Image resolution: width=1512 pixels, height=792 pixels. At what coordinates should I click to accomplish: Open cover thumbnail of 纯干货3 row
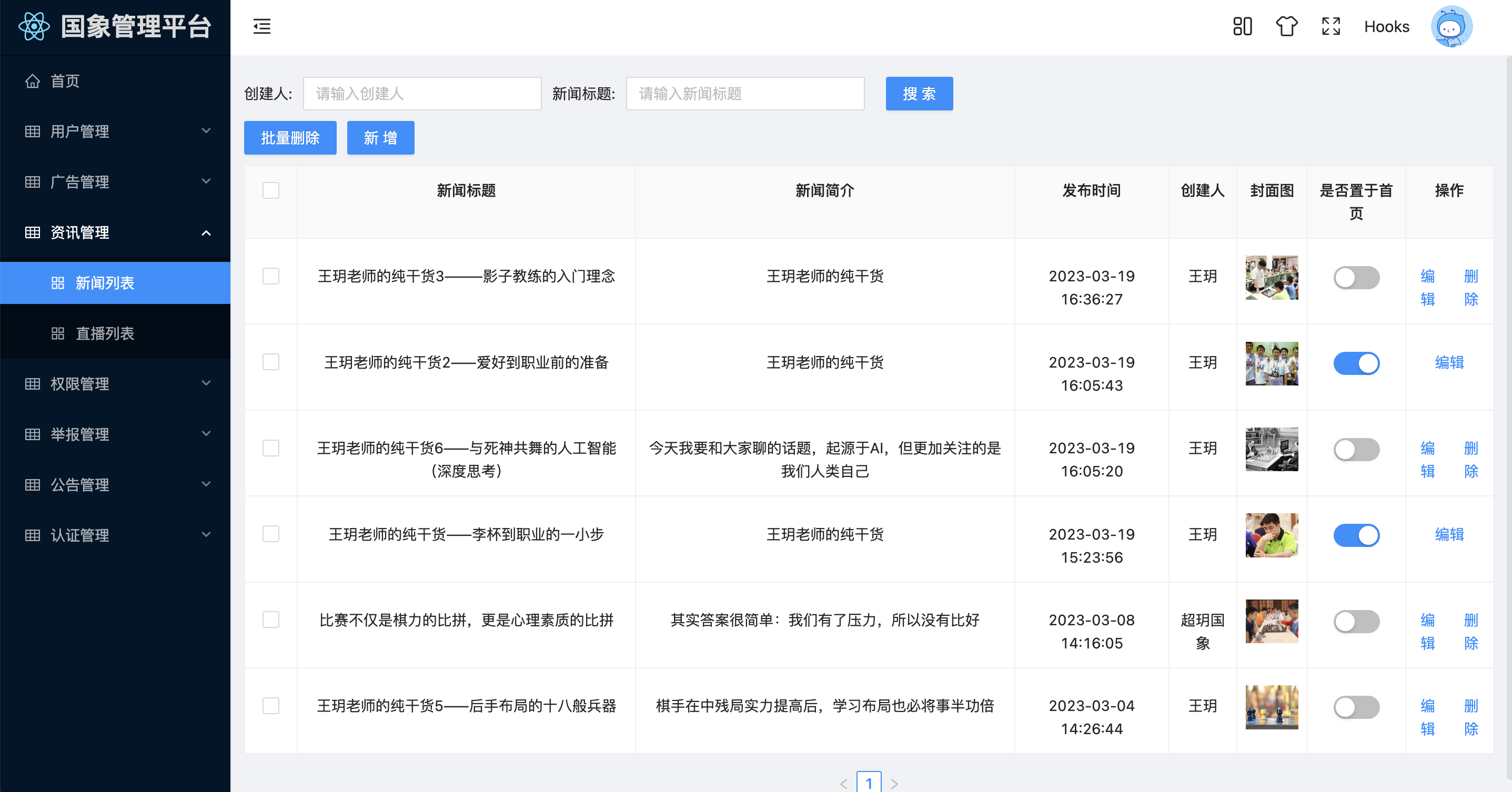(x=1272, y=278)
